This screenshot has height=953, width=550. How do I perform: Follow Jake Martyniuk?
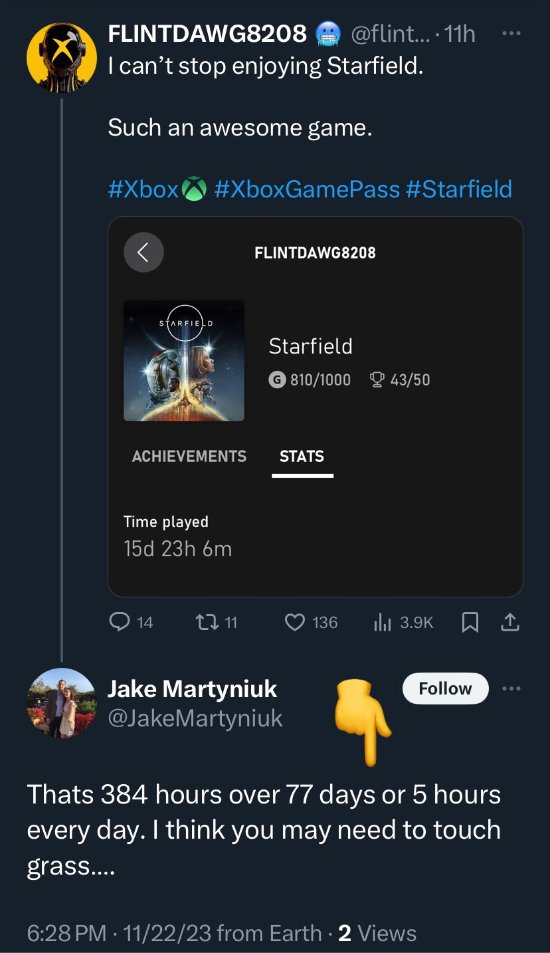coord(445,689)
